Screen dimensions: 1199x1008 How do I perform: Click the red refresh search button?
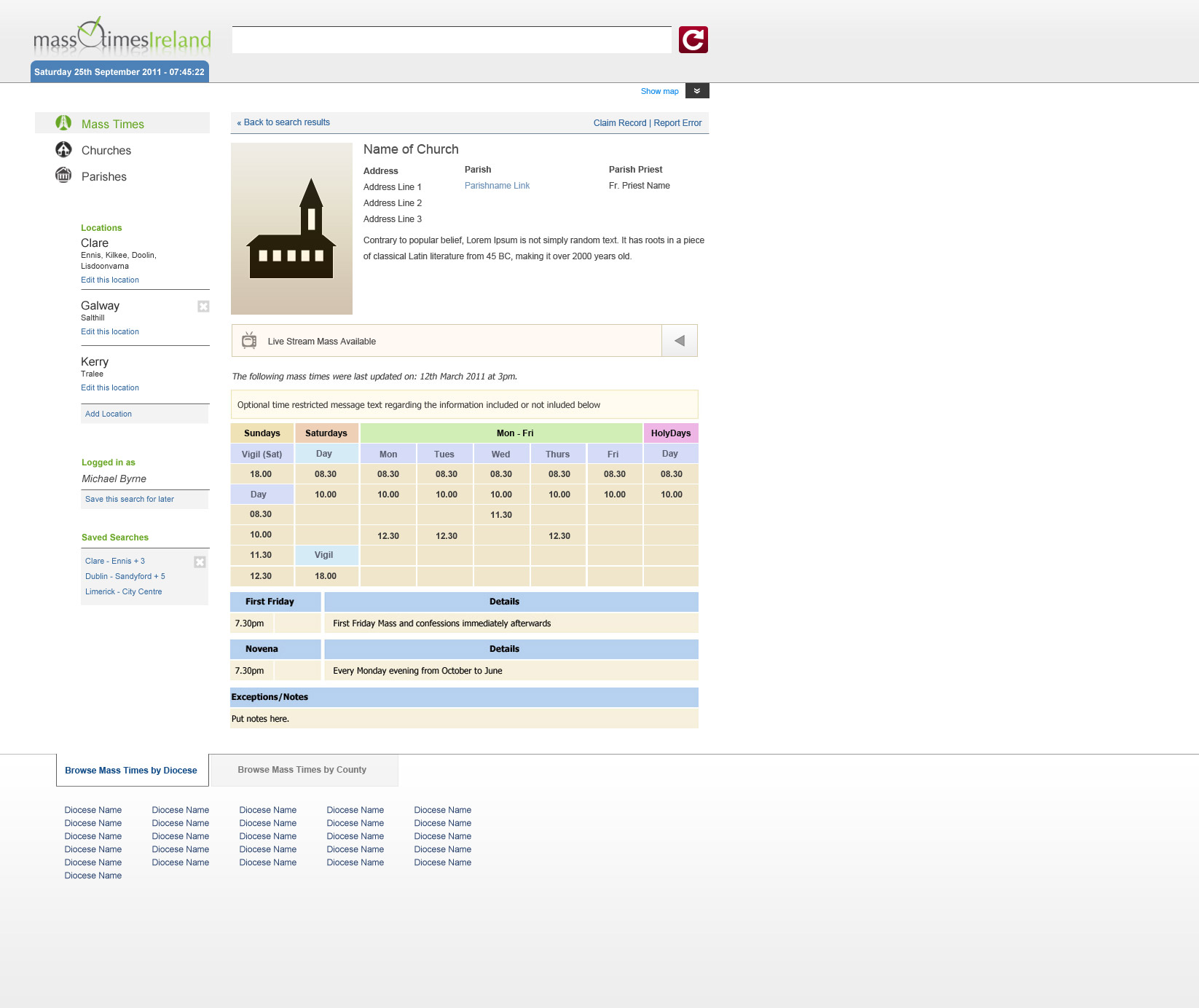click(x=693, y=40)
